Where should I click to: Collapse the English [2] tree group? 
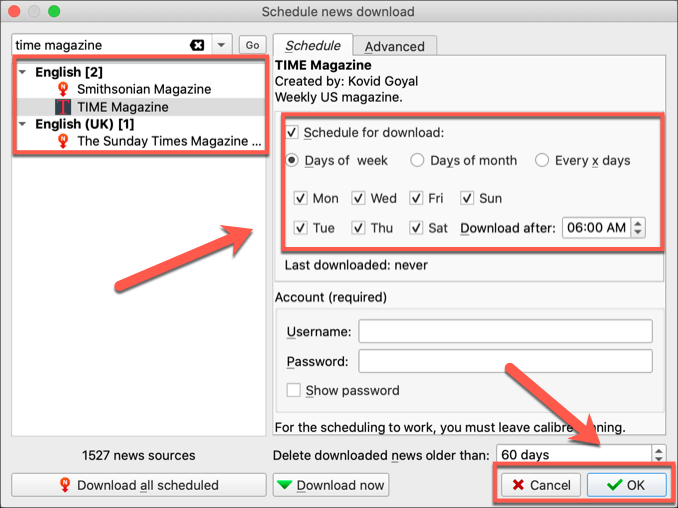(23, 72)
